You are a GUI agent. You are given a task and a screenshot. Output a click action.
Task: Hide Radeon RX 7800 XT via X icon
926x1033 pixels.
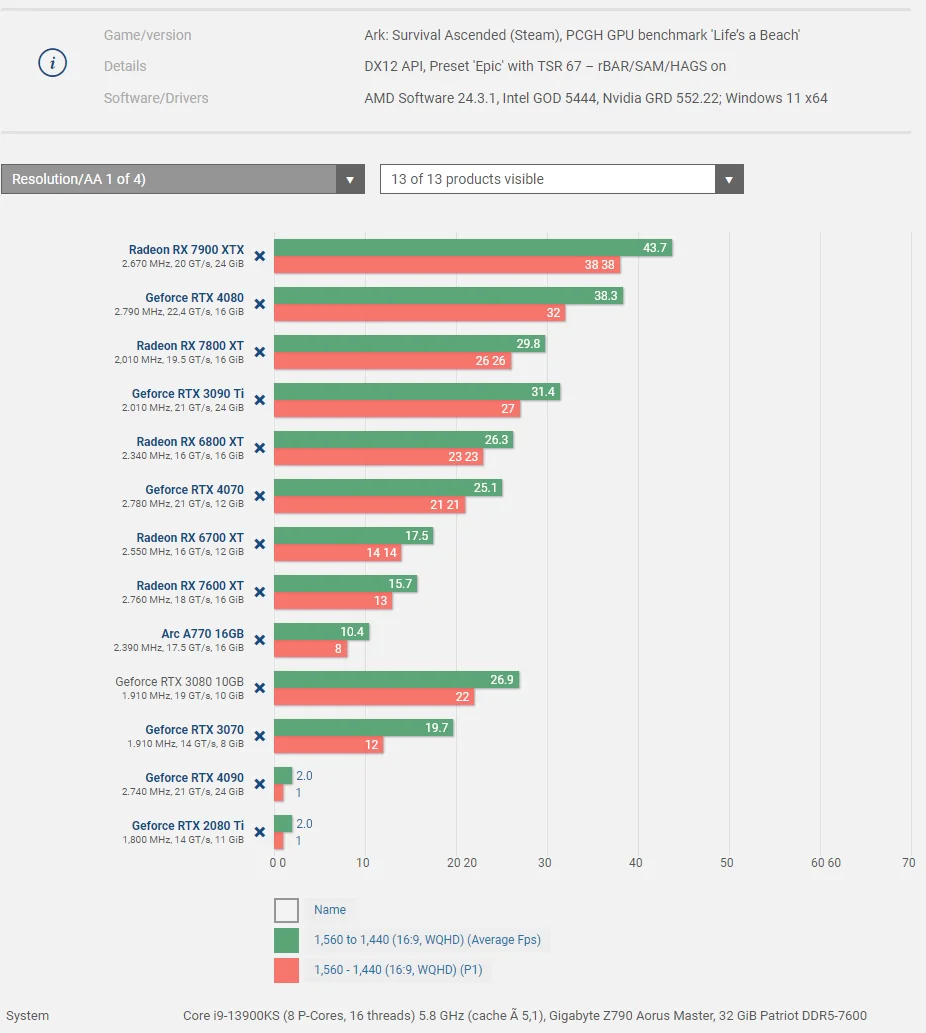(x=260, y=352)
